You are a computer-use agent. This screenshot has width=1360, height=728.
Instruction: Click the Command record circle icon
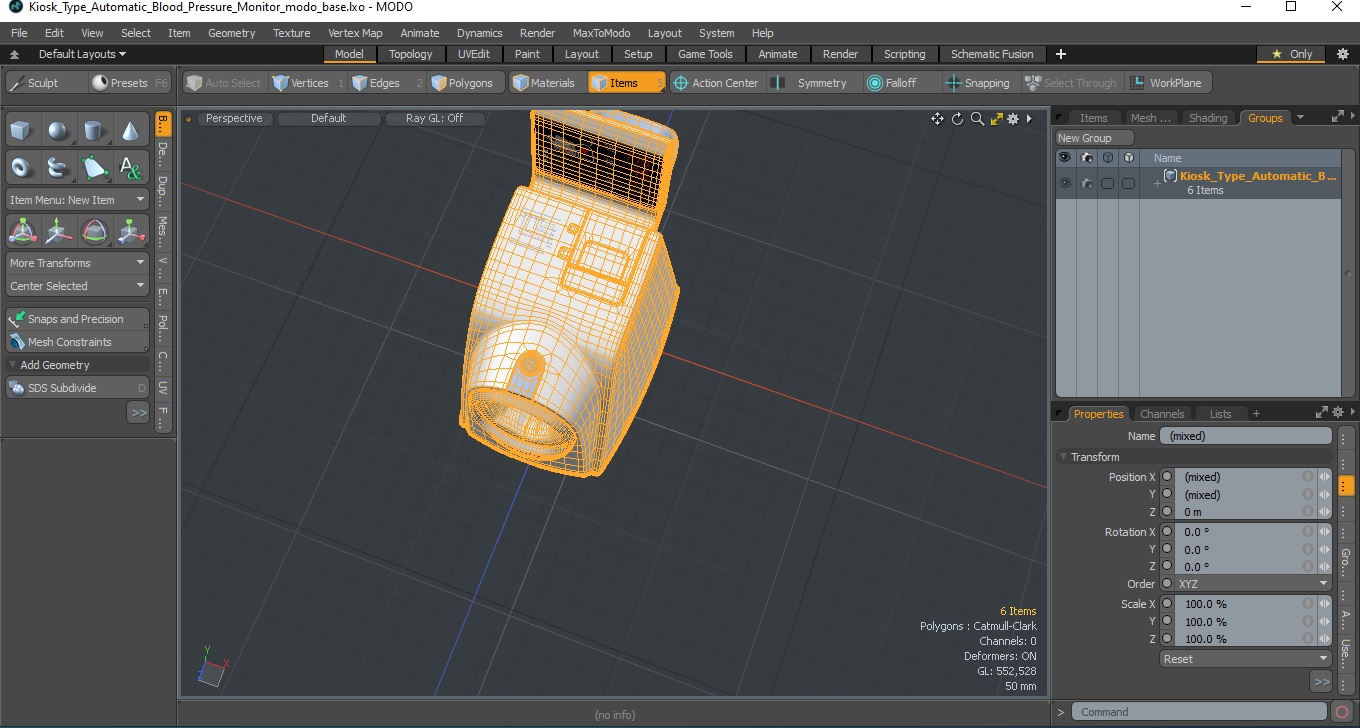(x=1343, y=712)
